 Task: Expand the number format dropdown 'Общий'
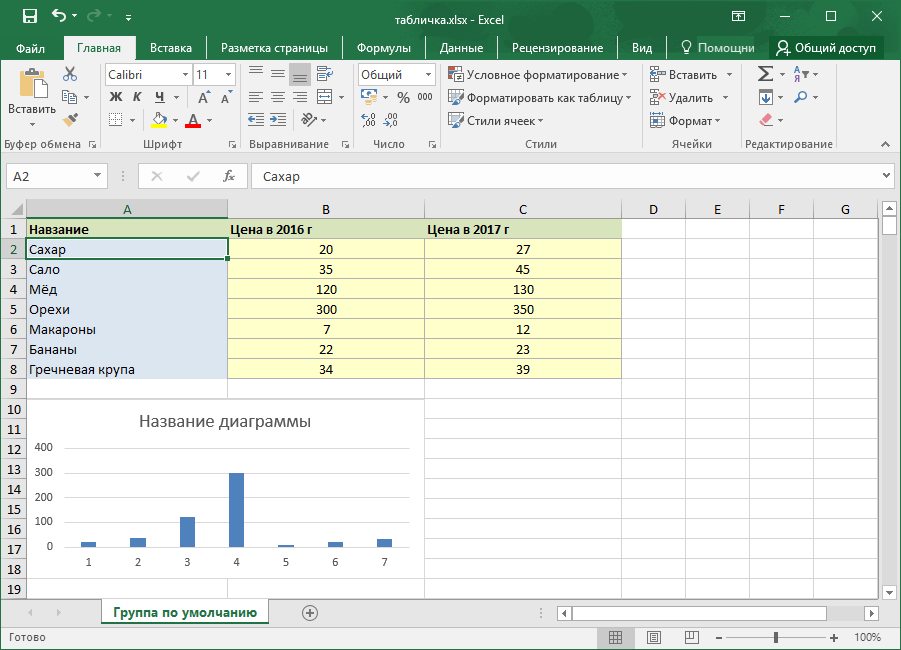(428, 75)
